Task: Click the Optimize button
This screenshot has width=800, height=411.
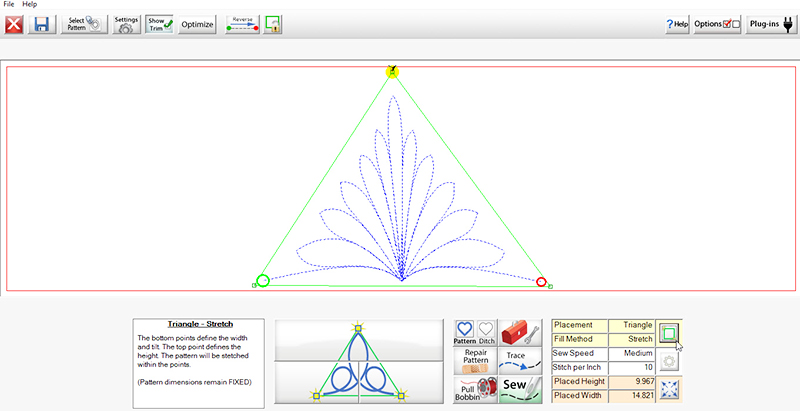Action: [x=197, y=24]
